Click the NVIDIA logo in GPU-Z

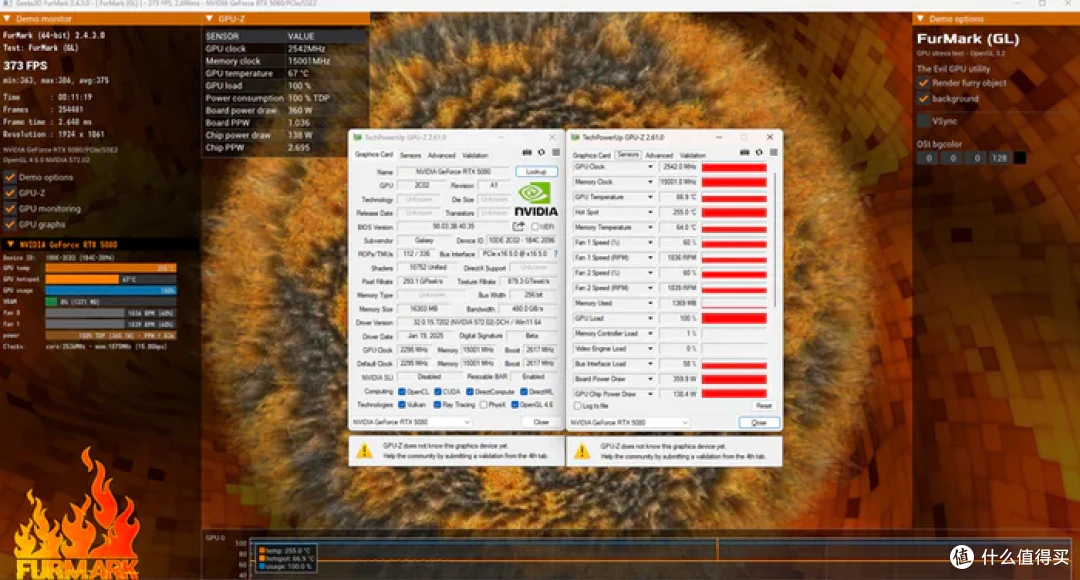536,199
